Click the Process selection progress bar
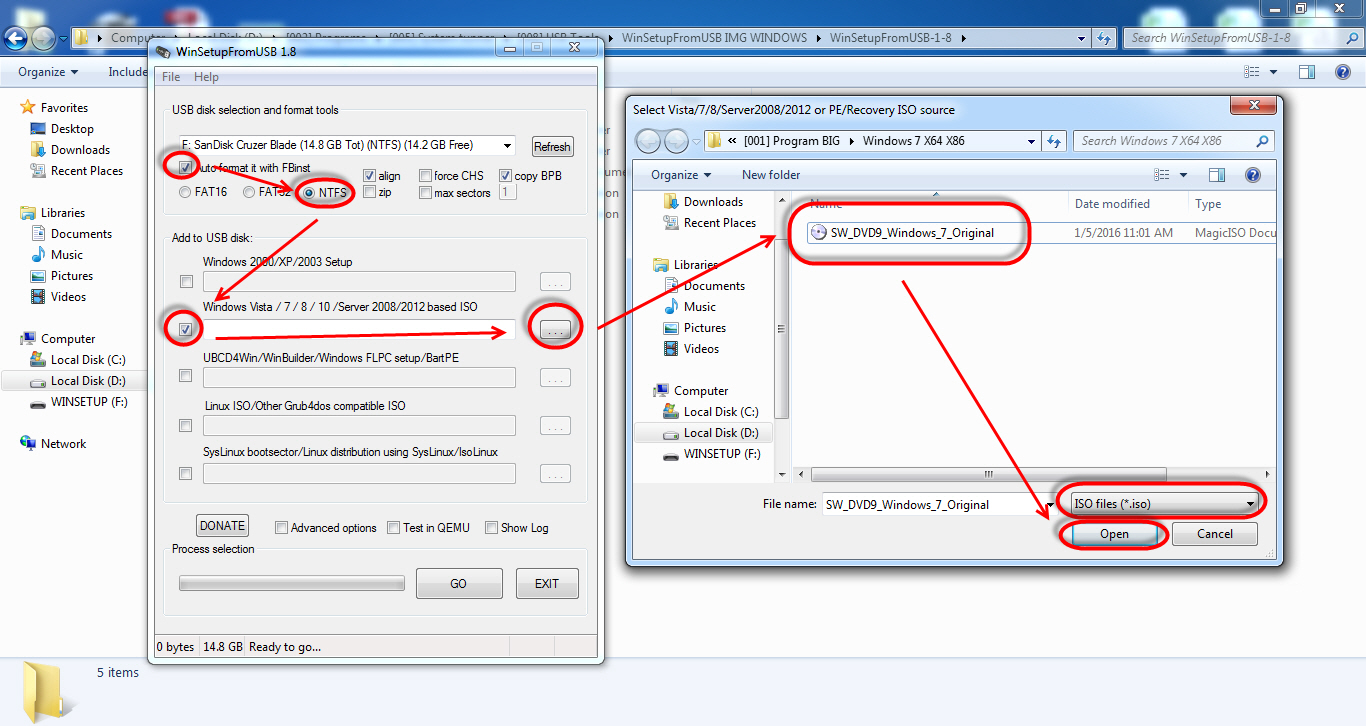The height and width of the screenshot is (726, 1366). (291, 583)
